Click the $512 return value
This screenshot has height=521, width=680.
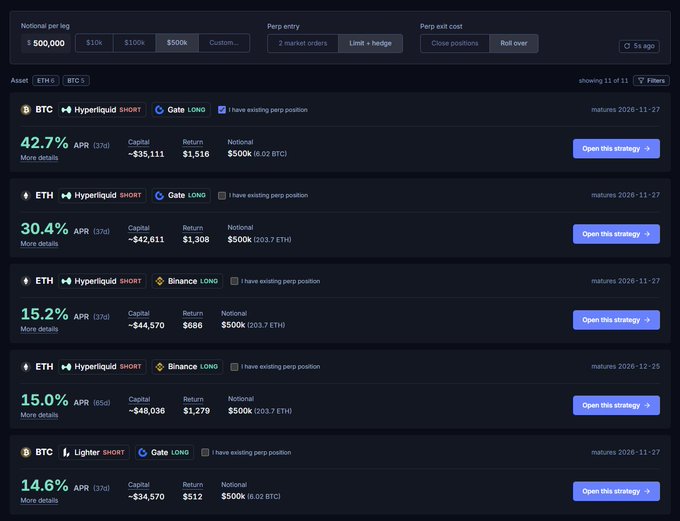[x=193, y=497]
